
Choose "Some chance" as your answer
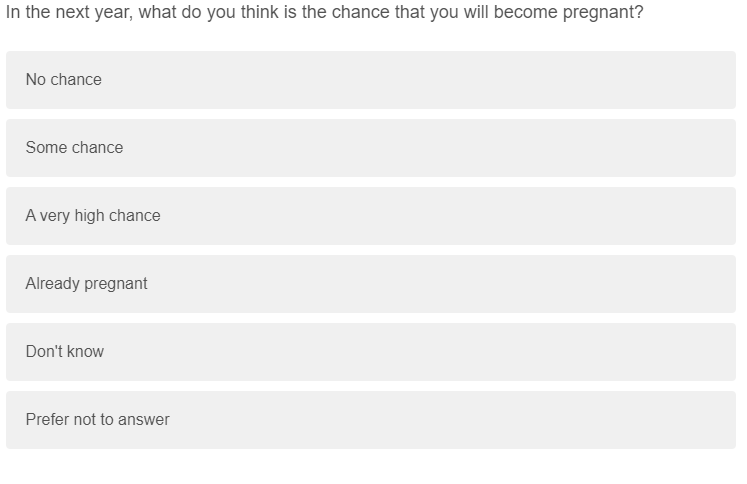(x=370, y=148)
